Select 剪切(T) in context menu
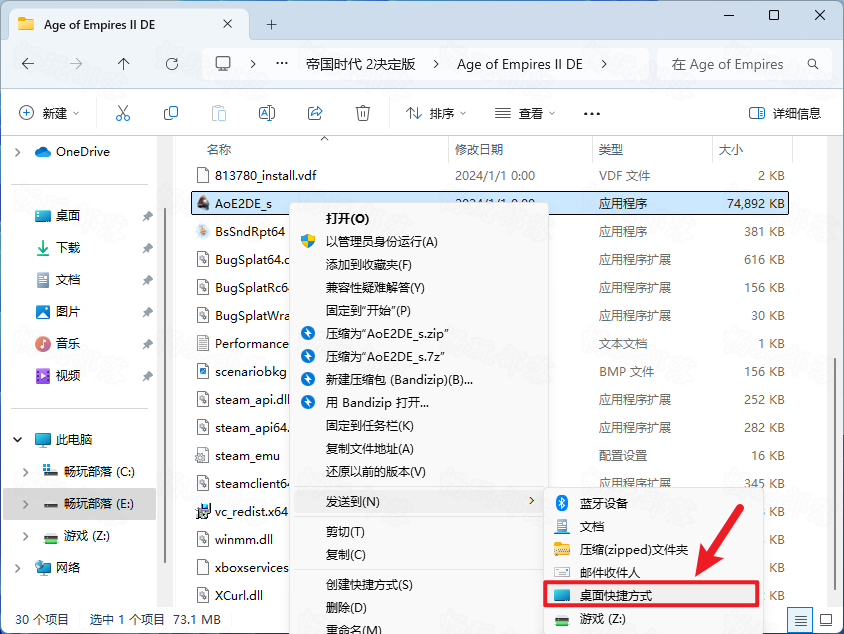 (x=419, y=532)
